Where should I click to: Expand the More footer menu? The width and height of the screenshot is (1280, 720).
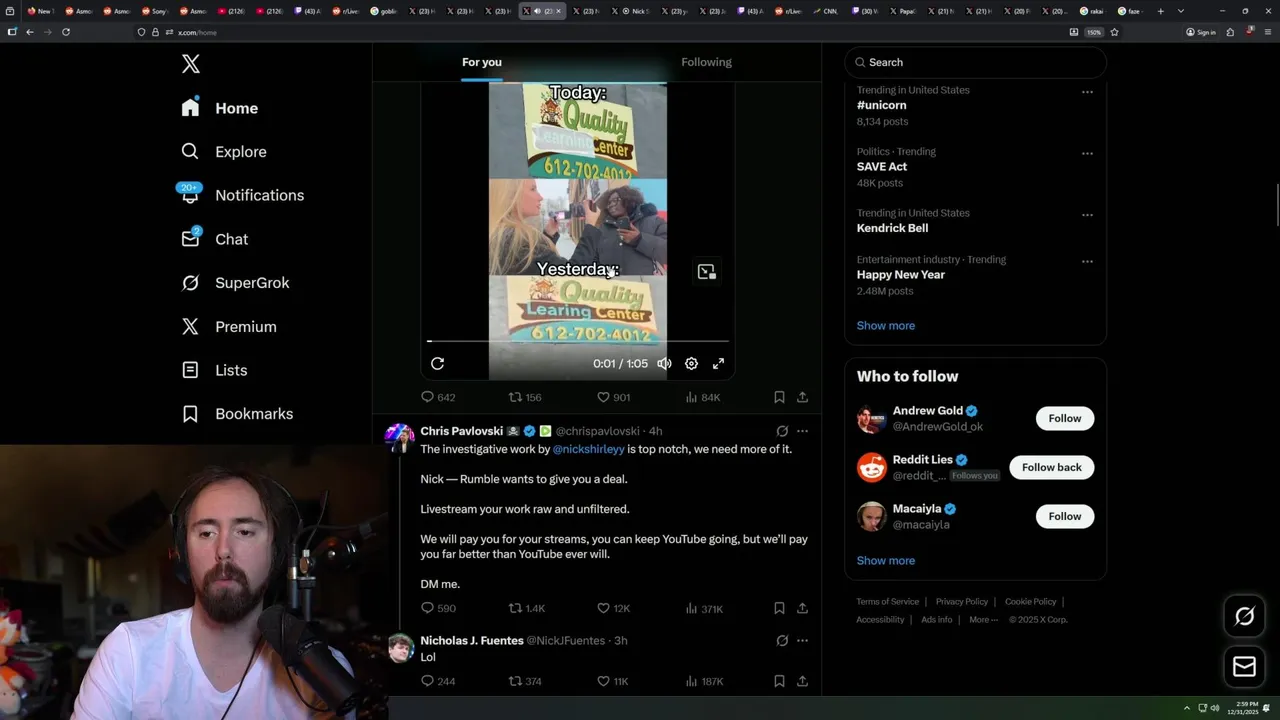click(982, 620)
